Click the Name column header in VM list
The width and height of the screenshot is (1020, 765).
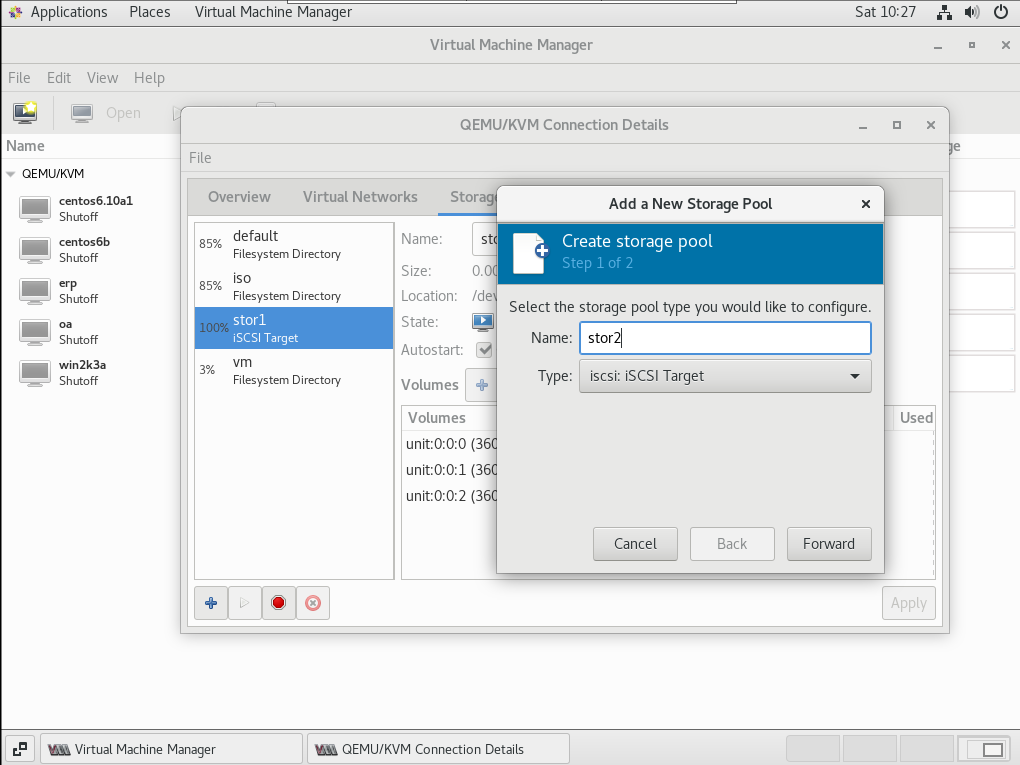pos(25,146)
